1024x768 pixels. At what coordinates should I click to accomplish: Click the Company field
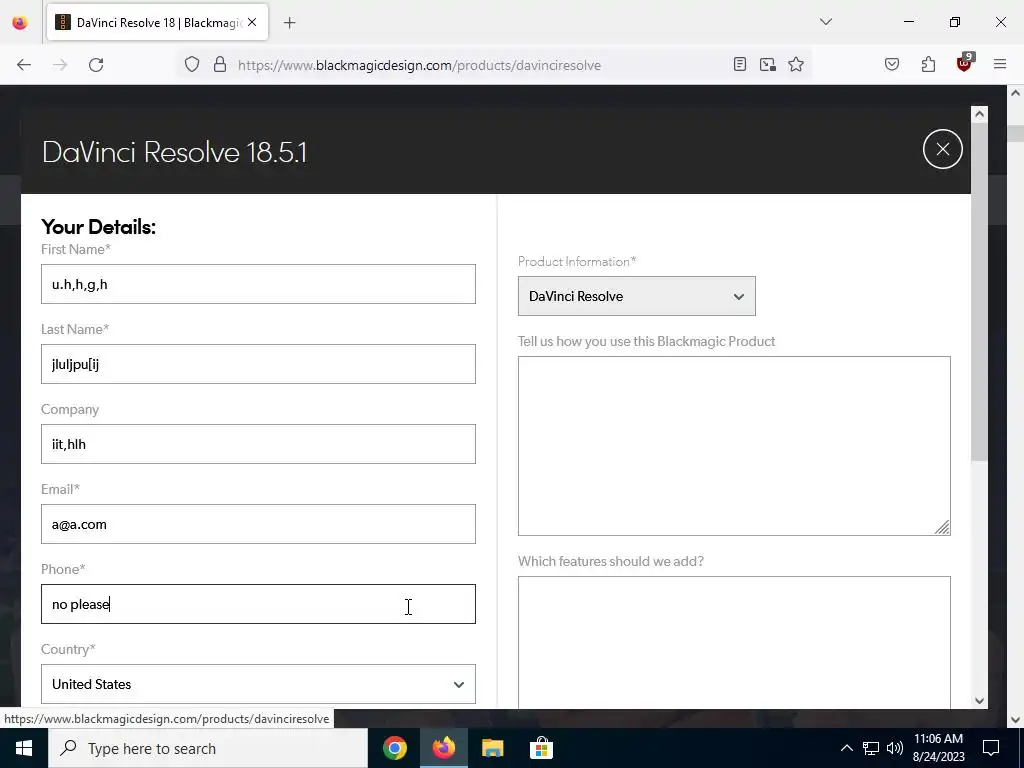click(x=258, y=444)
